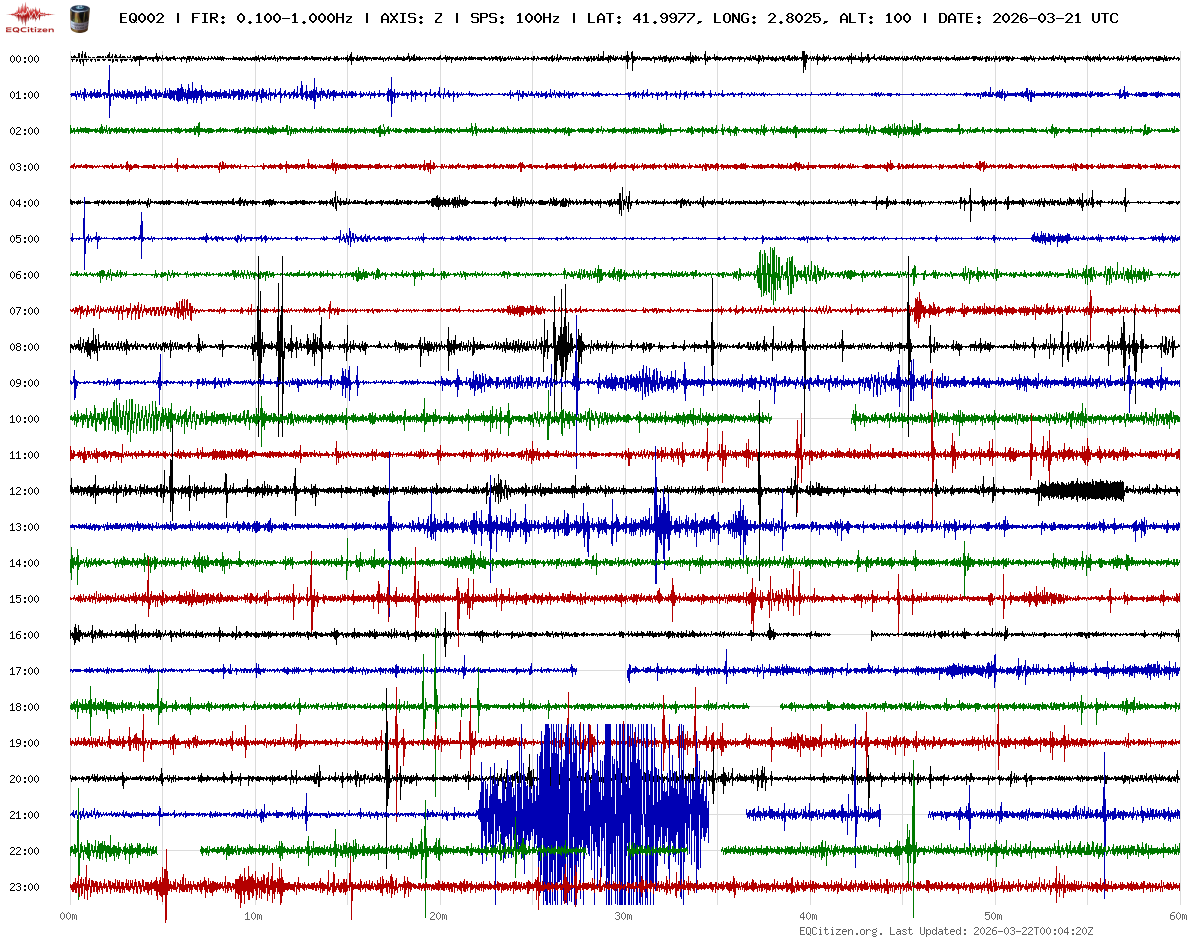This screenshot has height=940, width=1200.
Task: Click the 10m minute axis label
Action: pos(254,916)
